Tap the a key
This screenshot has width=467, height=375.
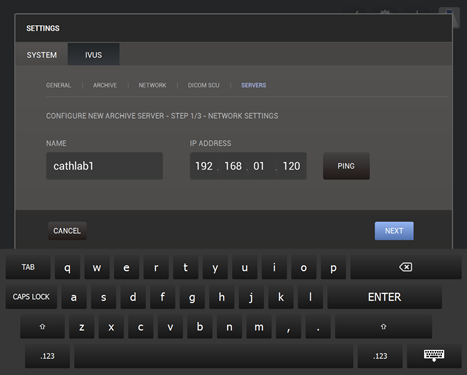[74, 297]
